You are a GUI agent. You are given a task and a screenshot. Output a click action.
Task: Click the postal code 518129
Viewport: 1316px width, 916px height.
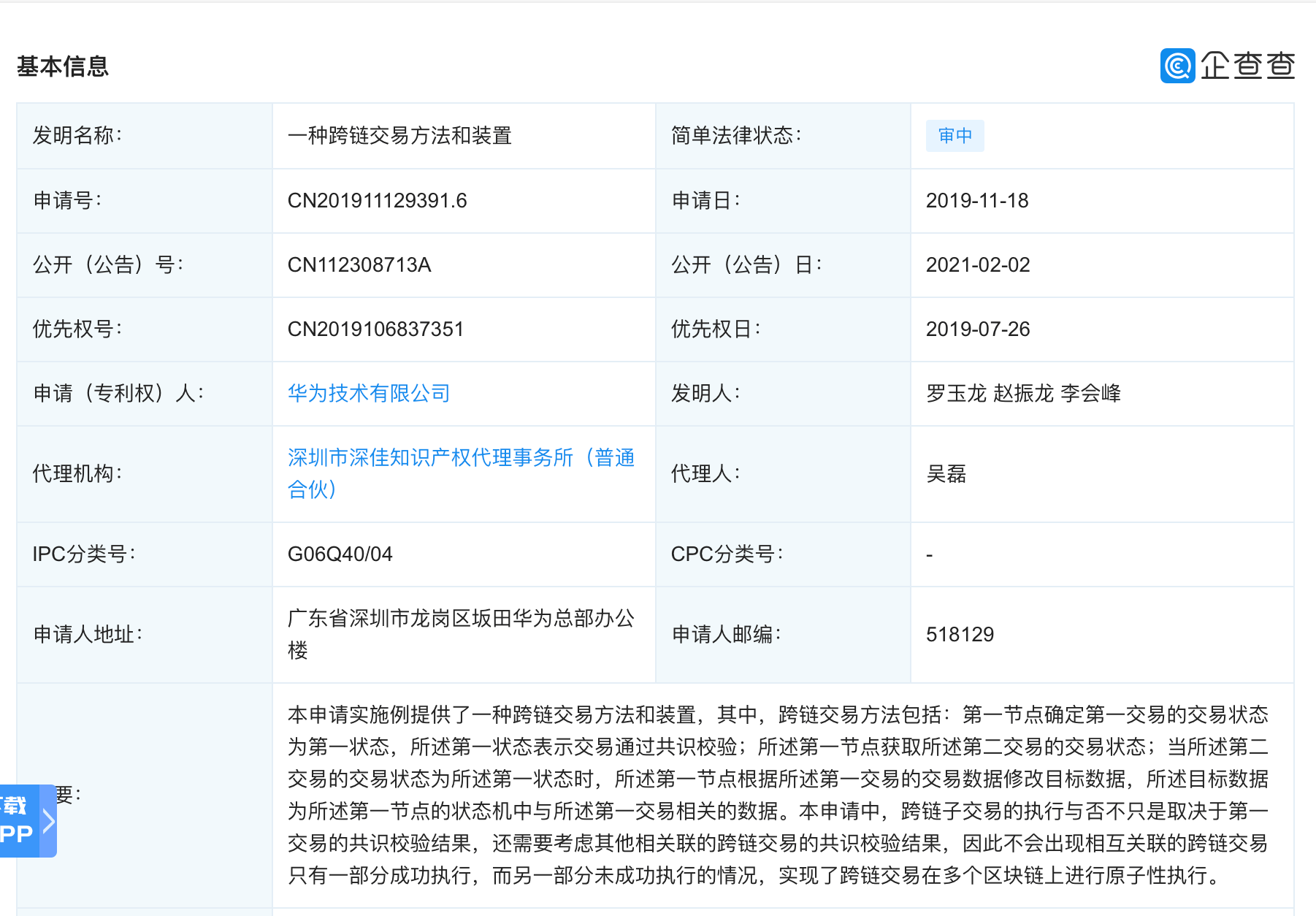[x=960, y=635]
